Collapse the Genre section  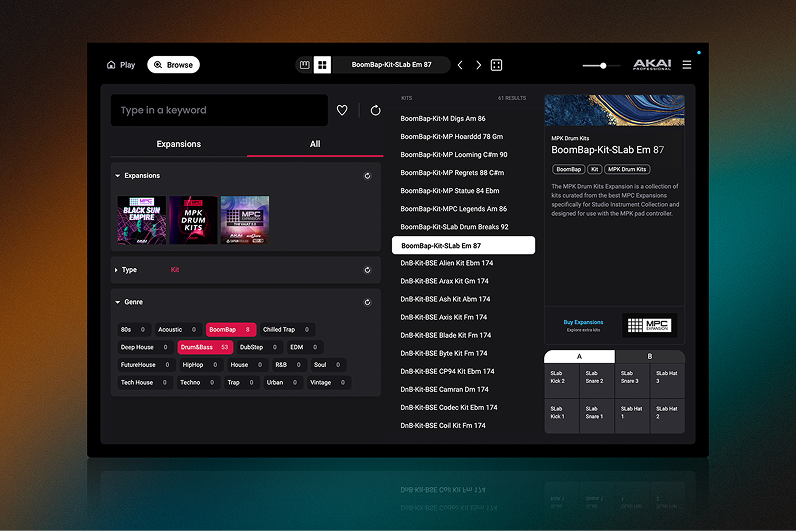(x=117, y=302)
